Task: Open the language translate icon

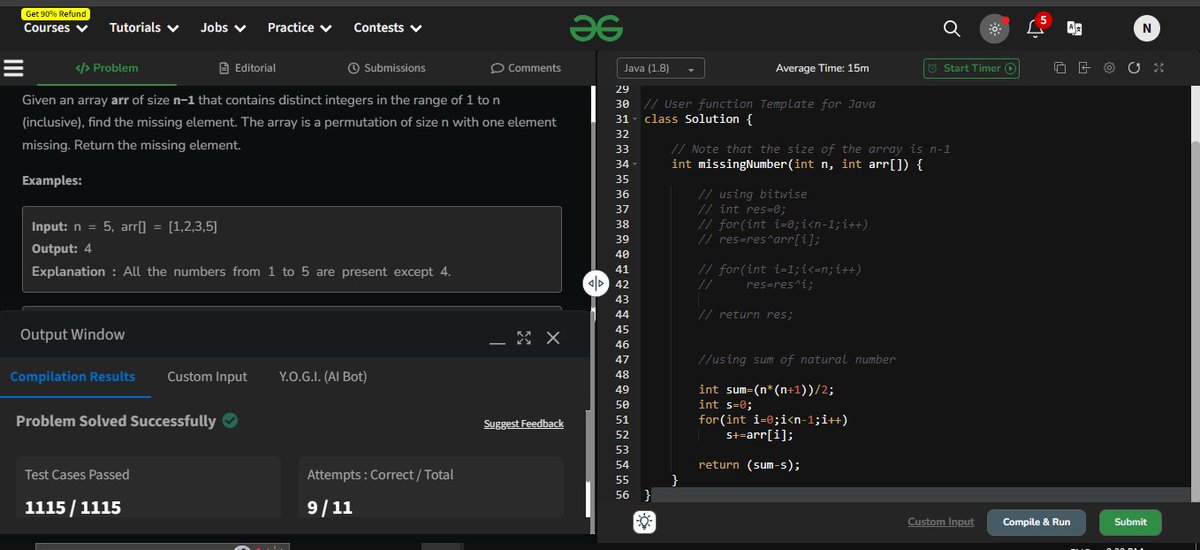Action: point(1076,29)
